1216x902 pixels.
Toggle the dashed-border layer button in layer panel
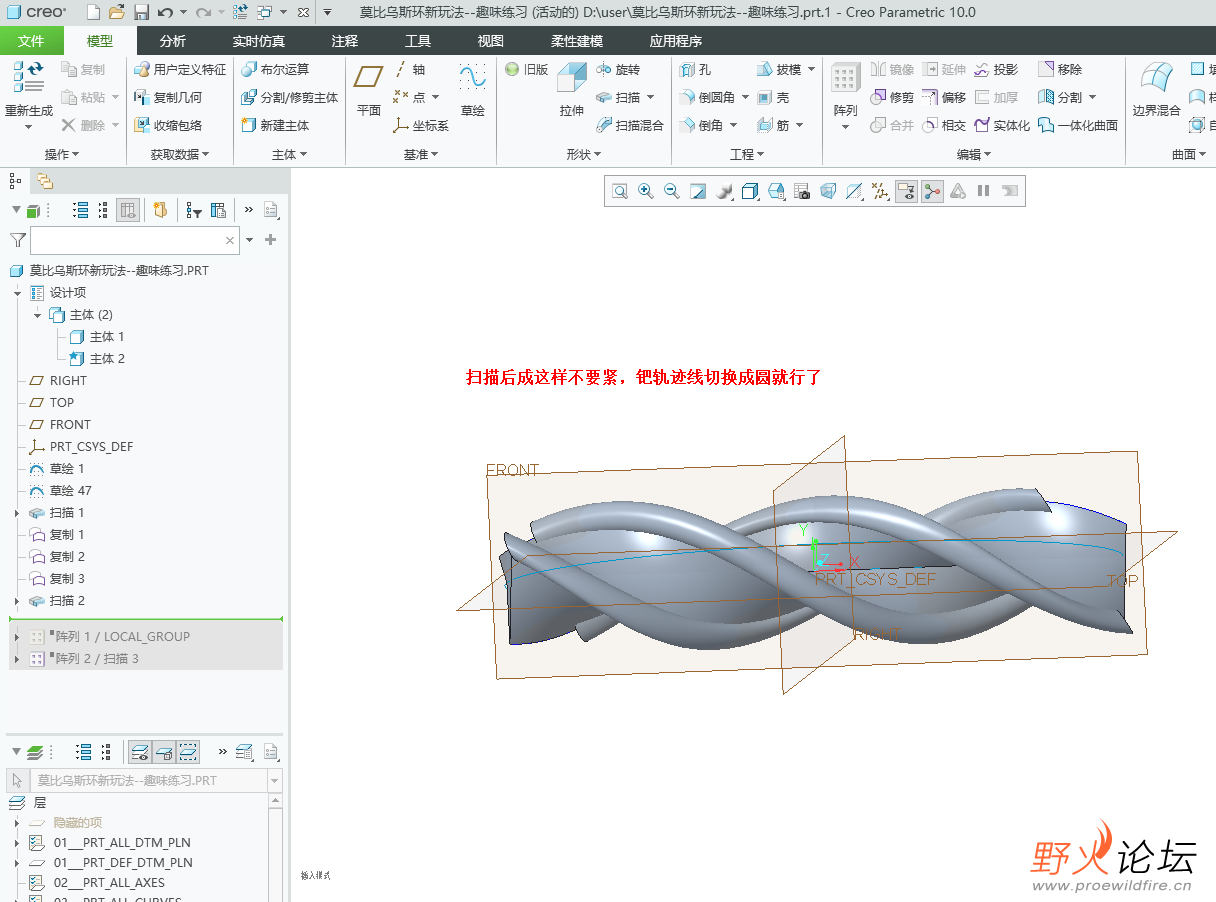[x=188, y=752]
